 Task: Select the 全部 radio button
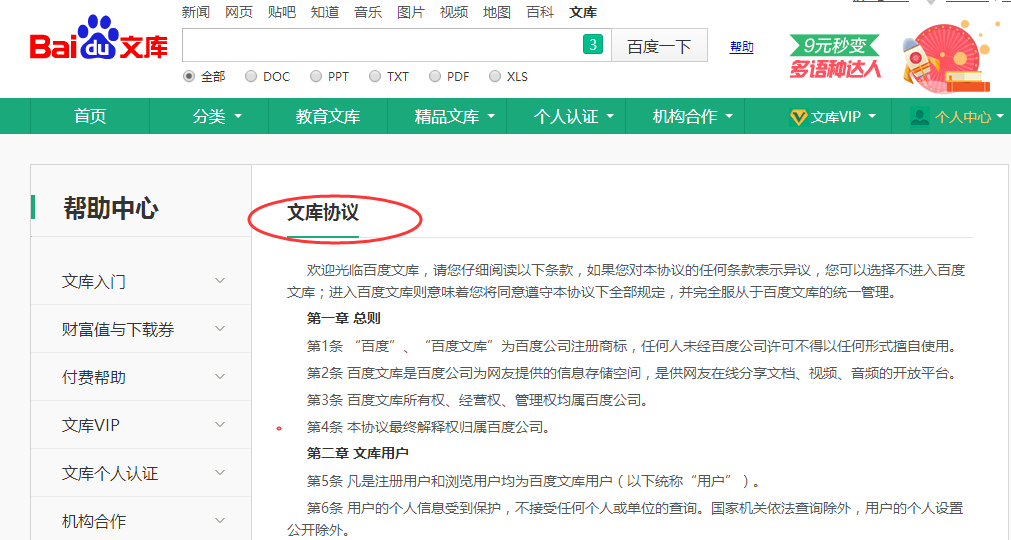pos(189,76)
